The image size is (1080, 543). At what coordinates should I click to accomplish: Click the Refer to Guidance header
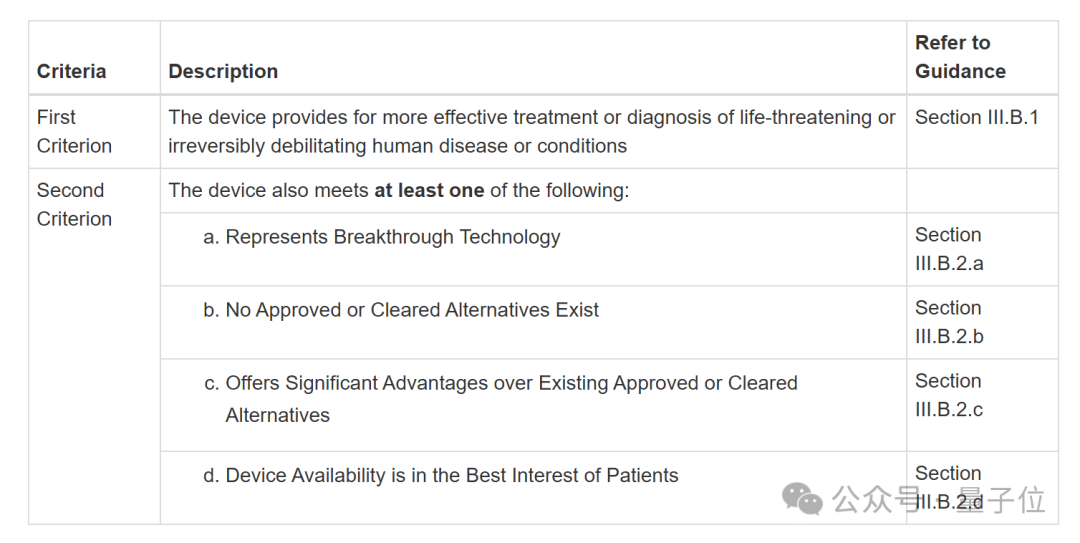click(959, 57)
